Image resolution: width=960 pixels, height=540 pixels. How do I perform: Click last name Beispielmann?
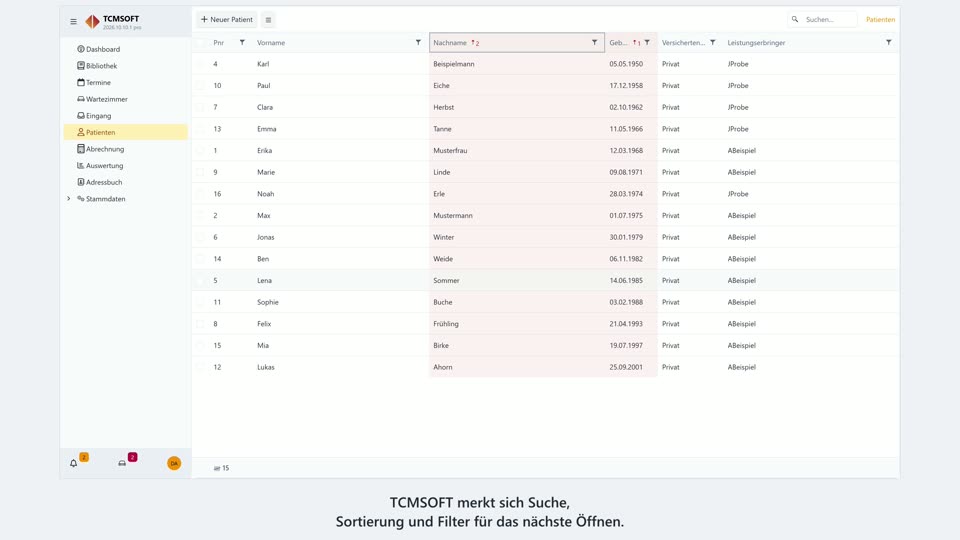[454, 64]
